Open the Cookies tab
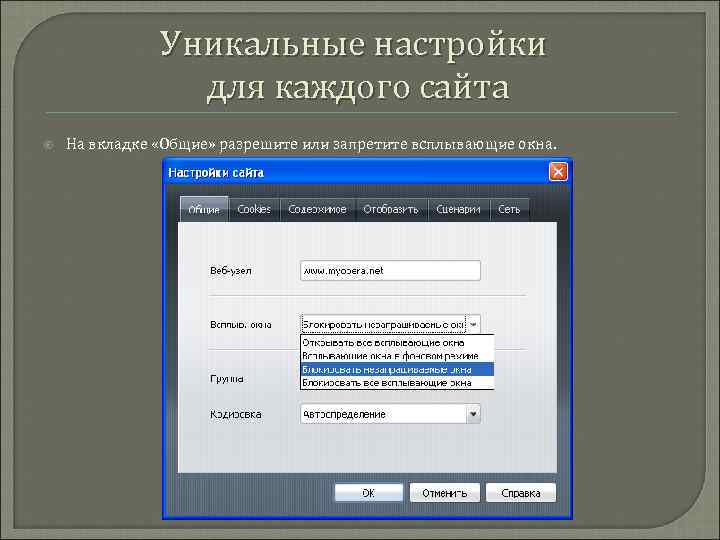The height and width of the screenshot is (540, 720). pyautogui.click(x=254, y=209)
